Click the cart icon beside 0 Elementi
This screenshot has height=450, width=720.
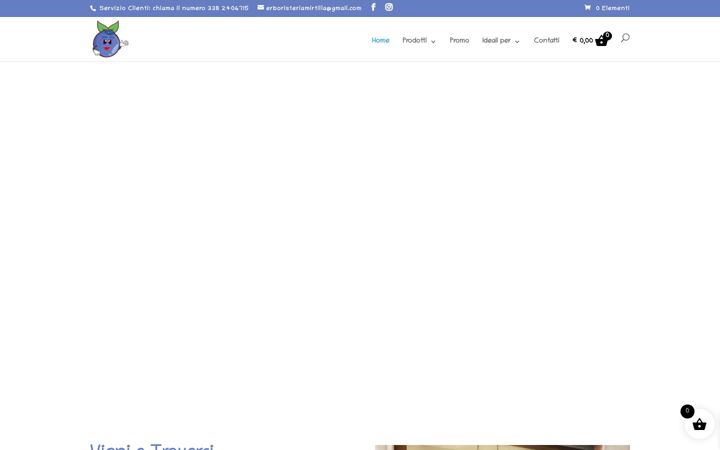pos(587,7)
